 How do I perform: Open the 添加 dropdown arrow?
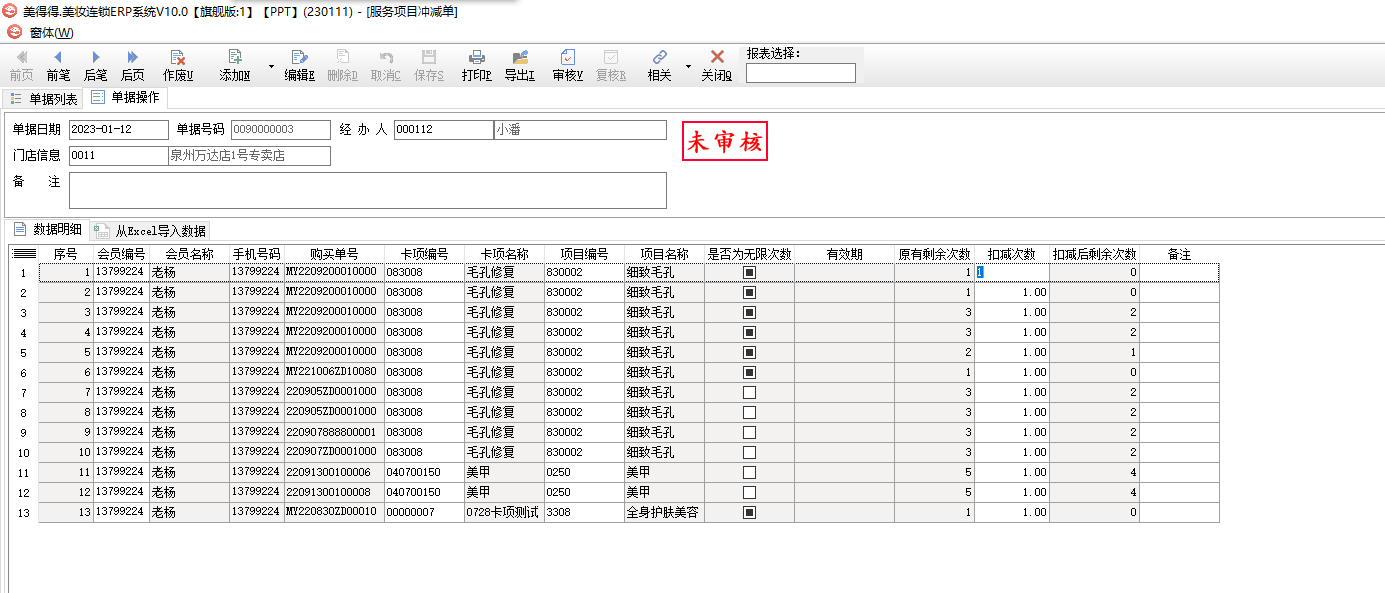pos(271,66)
